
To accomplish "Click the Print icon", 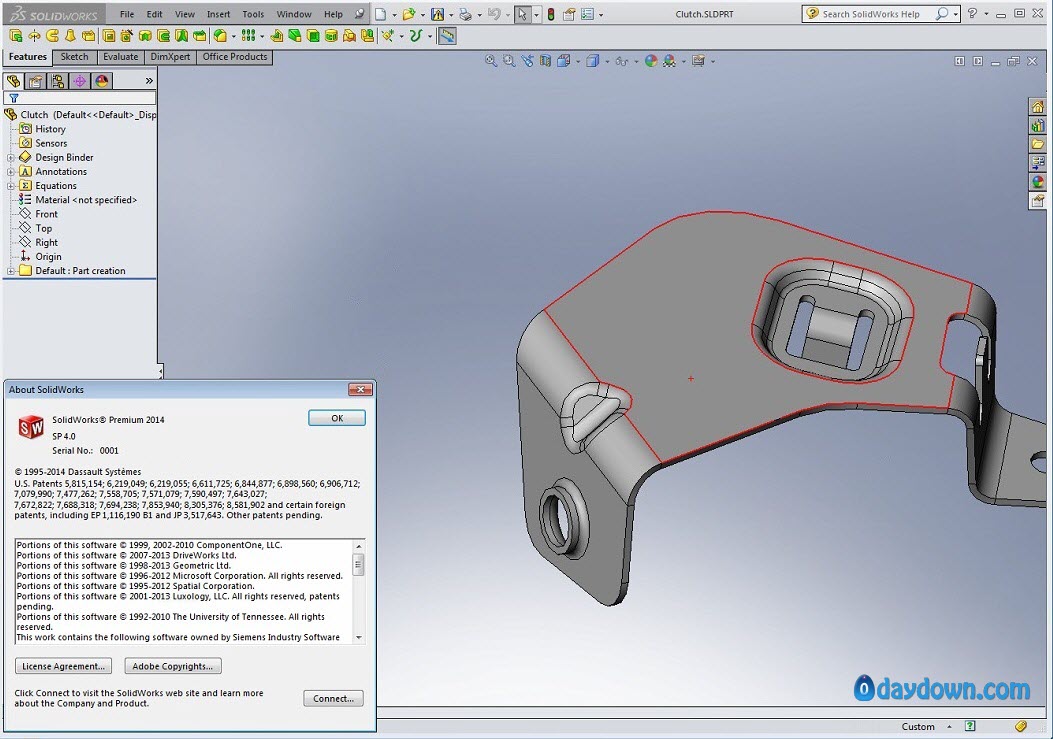I will [465, 14].
